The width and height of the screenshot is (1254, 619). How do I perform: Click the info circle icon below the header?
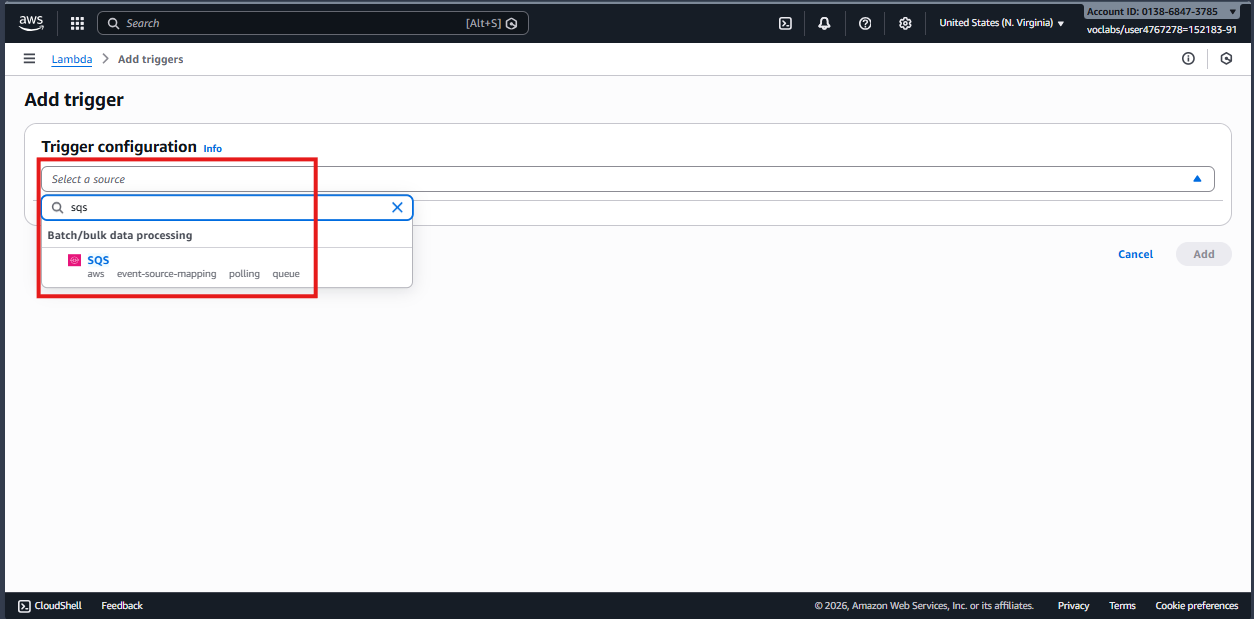tap(1188, 59)
